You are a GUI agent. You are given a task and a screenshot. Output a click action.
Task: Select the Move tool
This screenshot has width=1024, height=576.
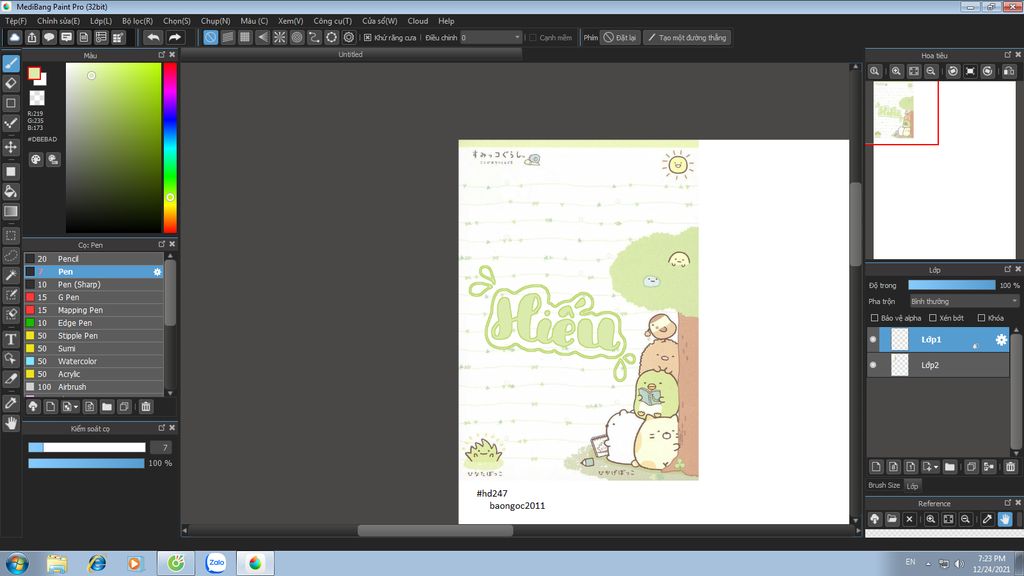click(x=11, y=147)
